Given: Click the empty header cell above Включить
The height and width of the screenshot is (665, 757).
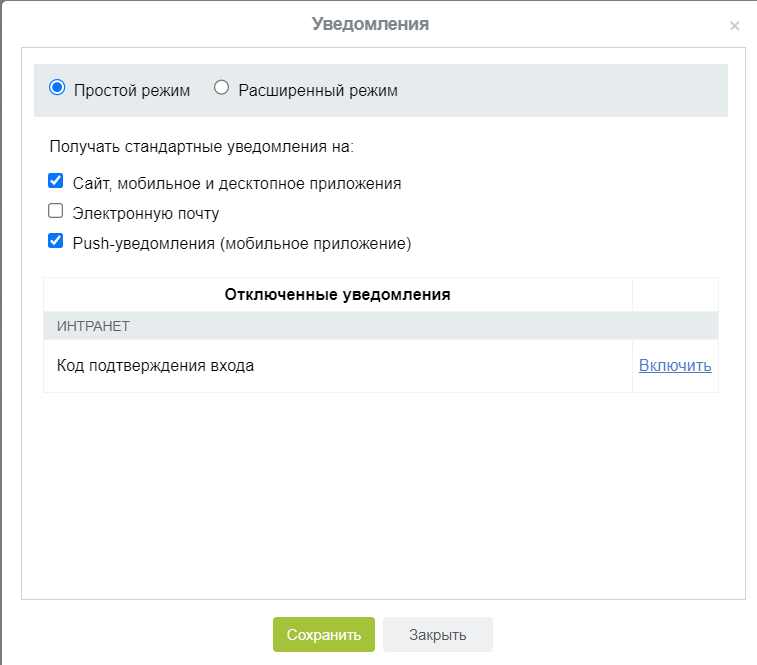Looking at the screenshot, I should tap(675, 295).
